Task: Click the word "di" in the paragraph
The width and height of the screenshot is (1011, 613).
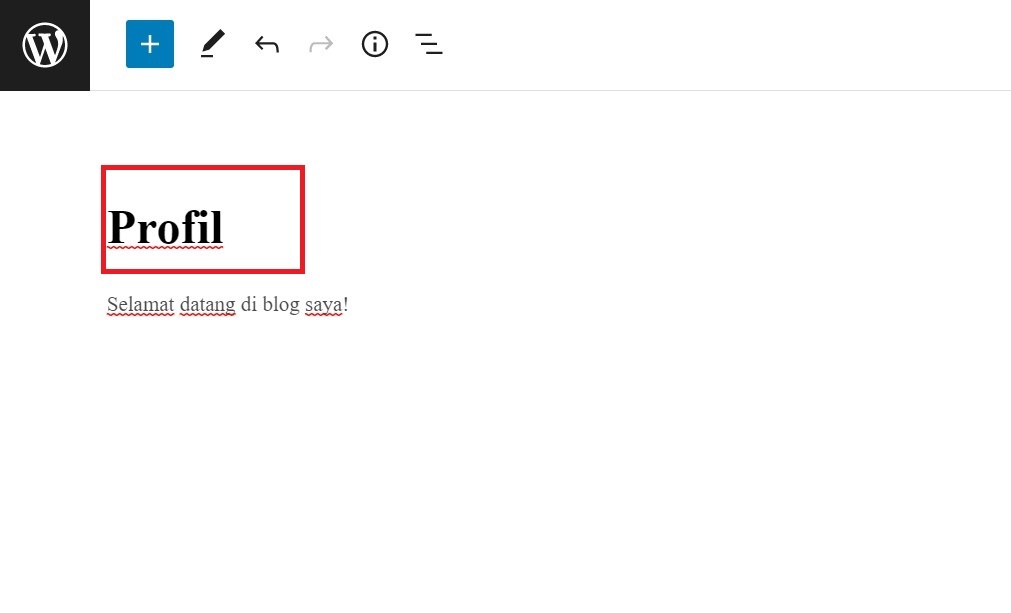Action: pos(249,305)
